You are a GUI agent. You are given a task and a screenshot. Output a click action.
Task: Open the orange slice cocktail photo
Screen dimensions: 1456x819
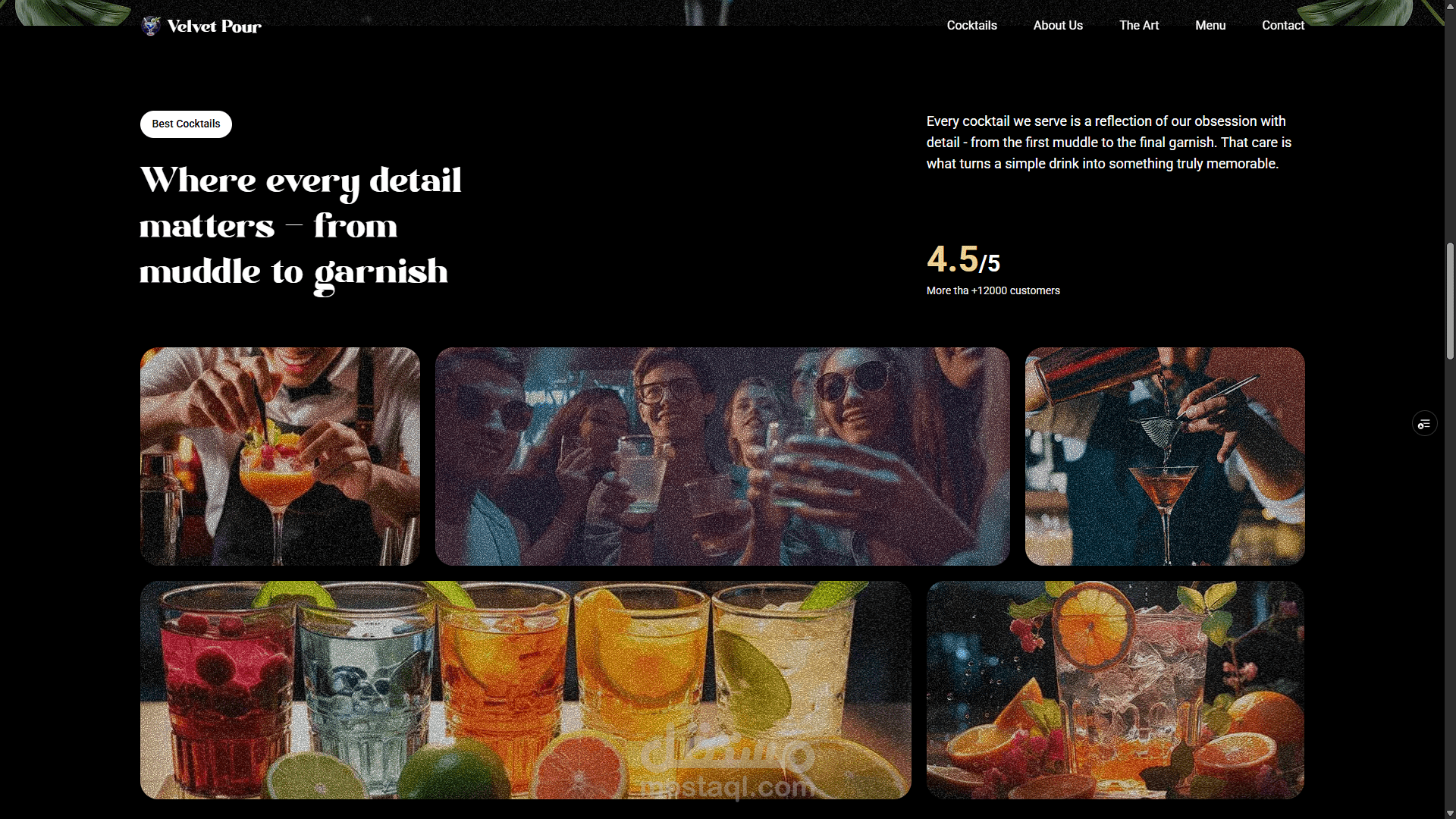coord(1116,690)
